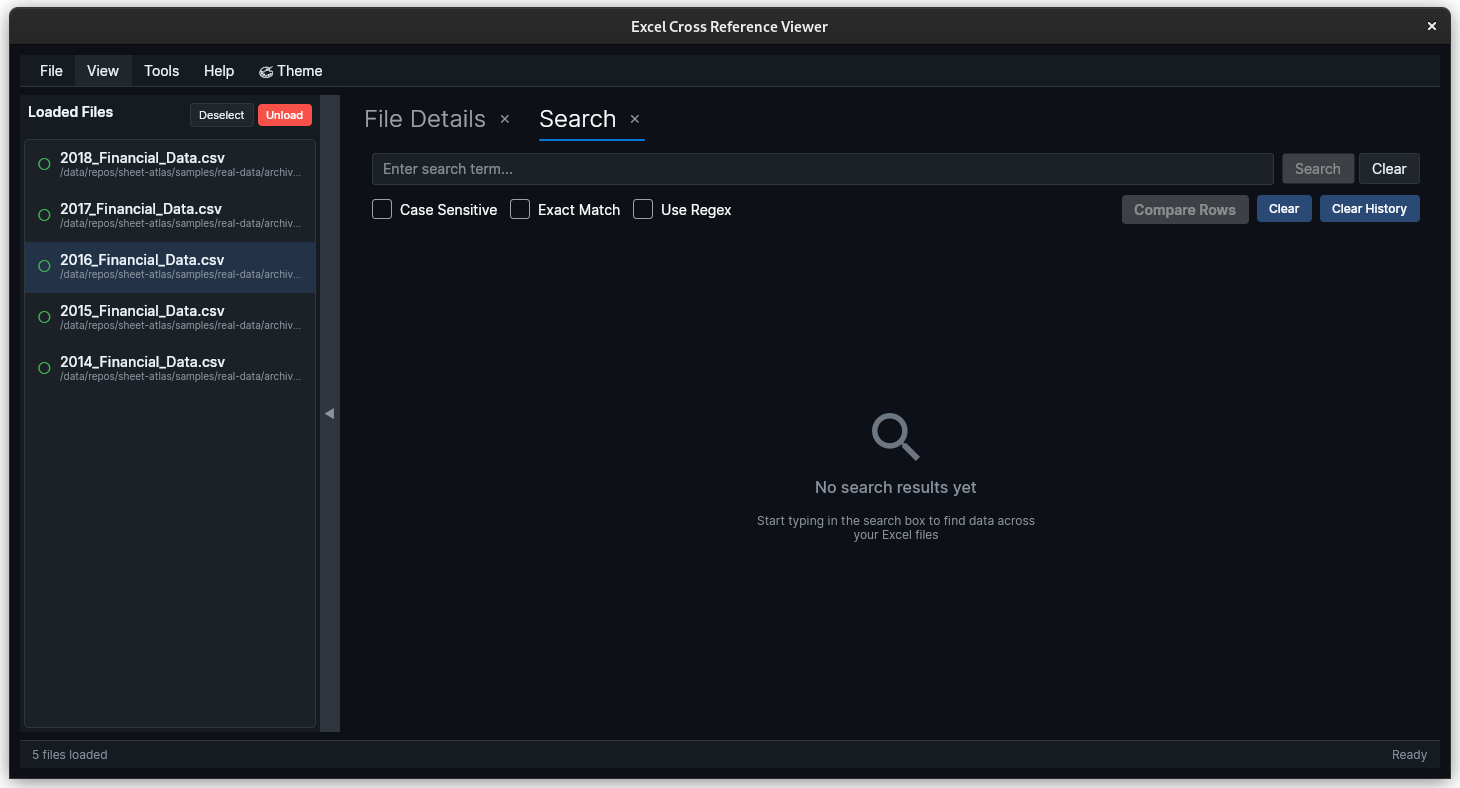Click the circle indicator beside 2014_Financial_Data.csv
Image resolution: width=1460 pixels, height=788 pixels.
point(44,368)
